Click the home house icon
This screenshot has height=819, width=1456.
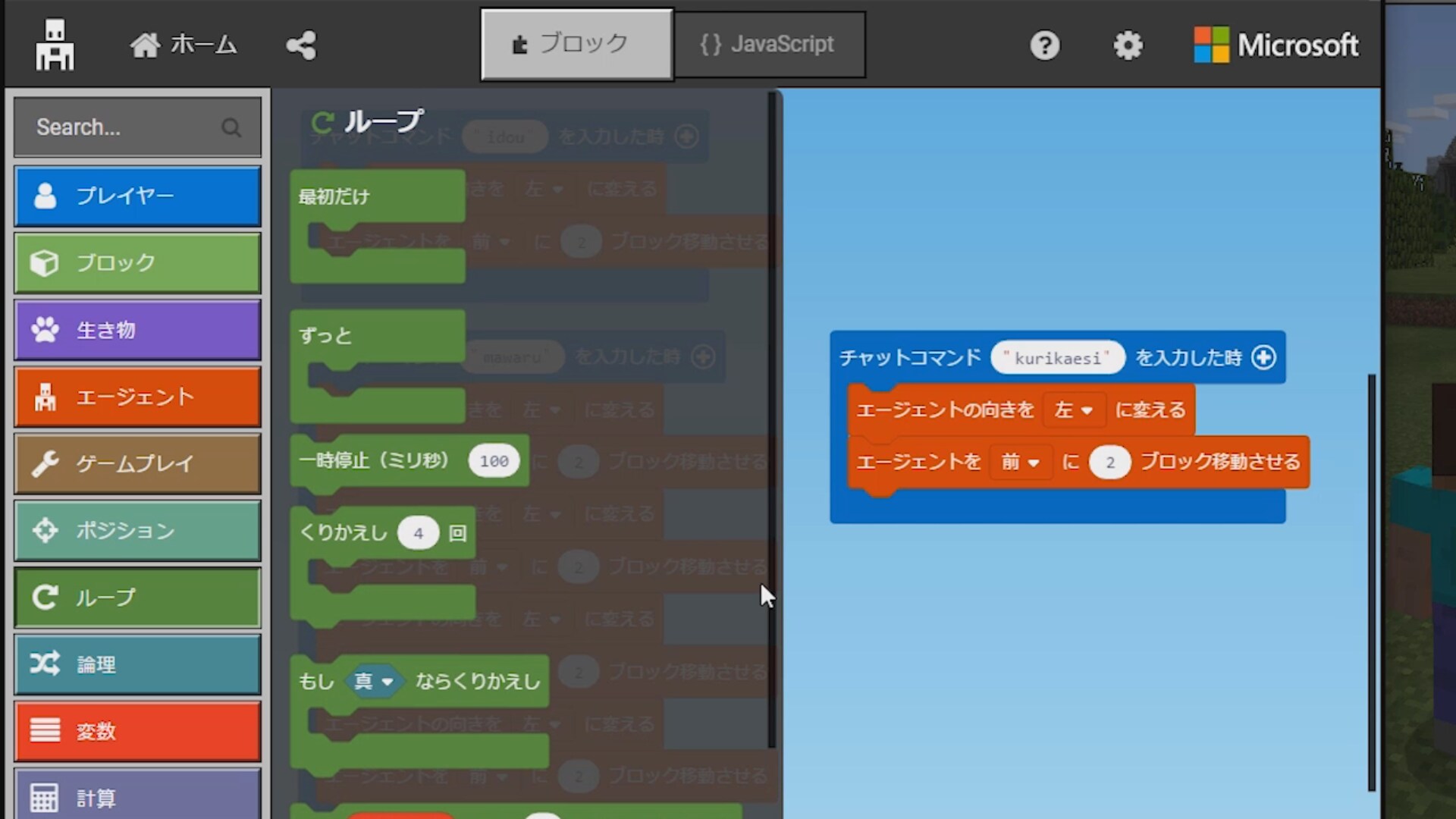click(145, 45)
